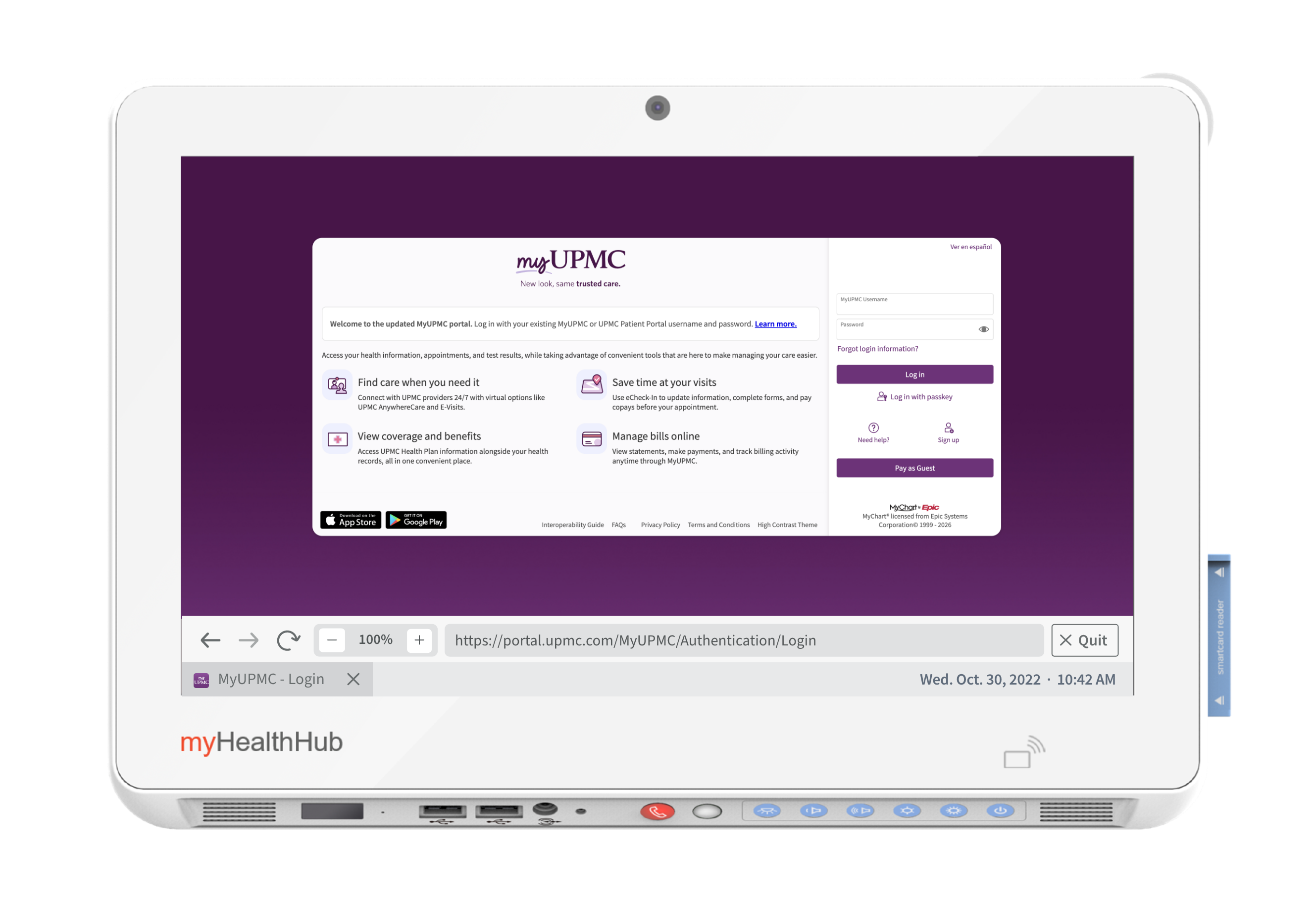
Task: Quit the browser with the Quit button
Action: click(1084, 640)
